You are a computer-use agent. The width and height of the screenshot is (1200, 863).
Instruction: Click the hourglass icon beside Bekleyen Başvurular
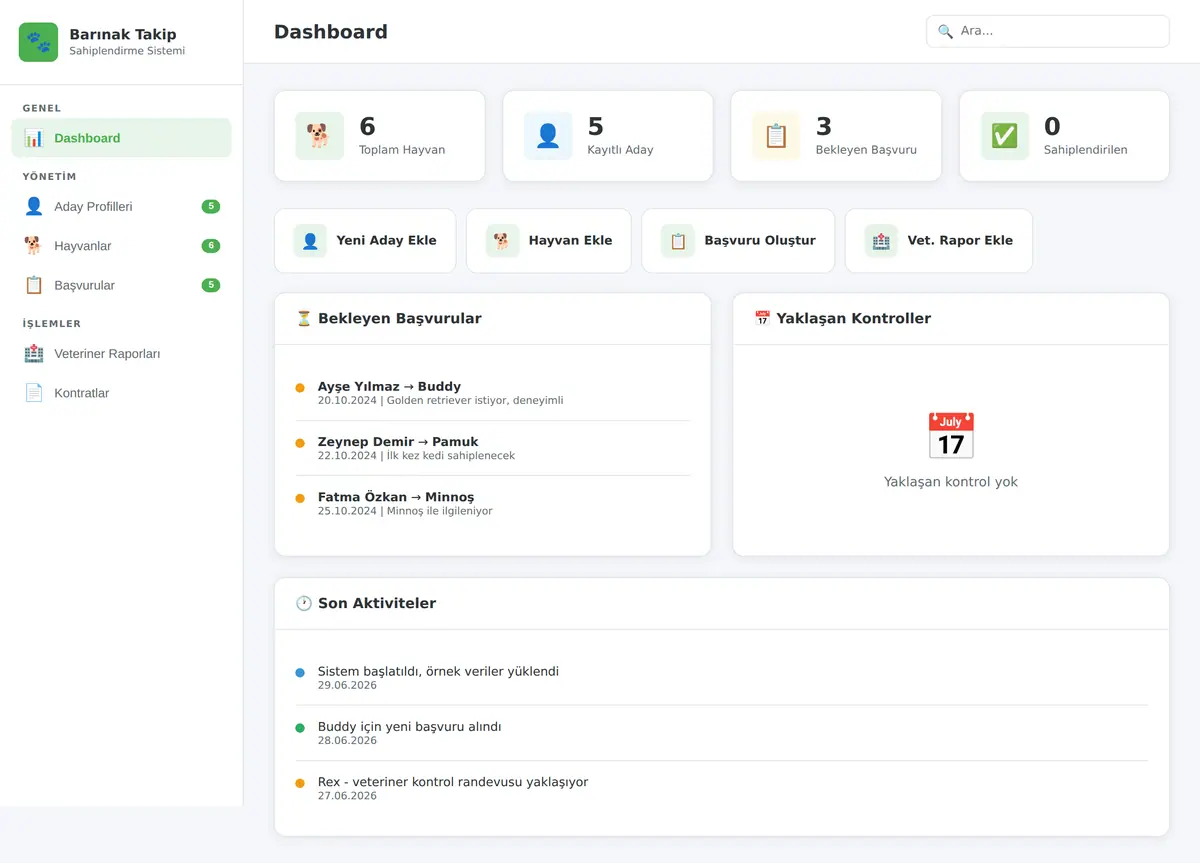(x=304, y=318)
